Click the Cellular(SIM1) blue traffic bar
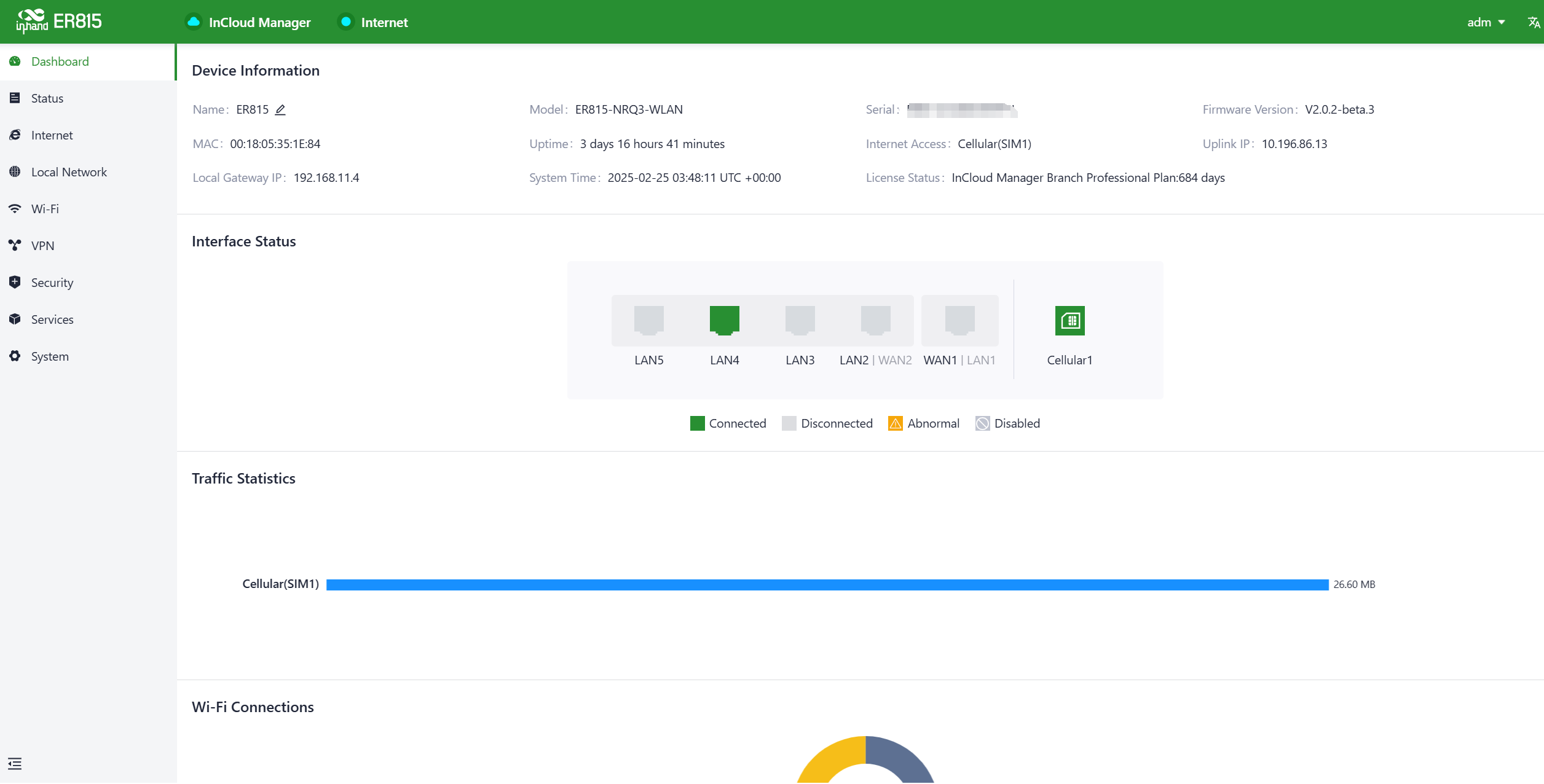 click(827, 584)
